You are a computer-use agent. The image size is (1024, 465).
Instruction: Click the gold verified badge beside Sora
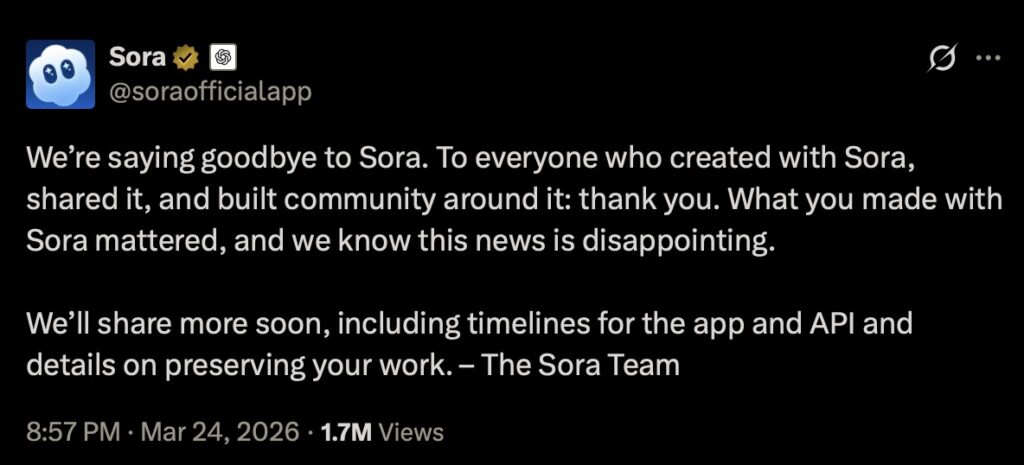point(186,58)
